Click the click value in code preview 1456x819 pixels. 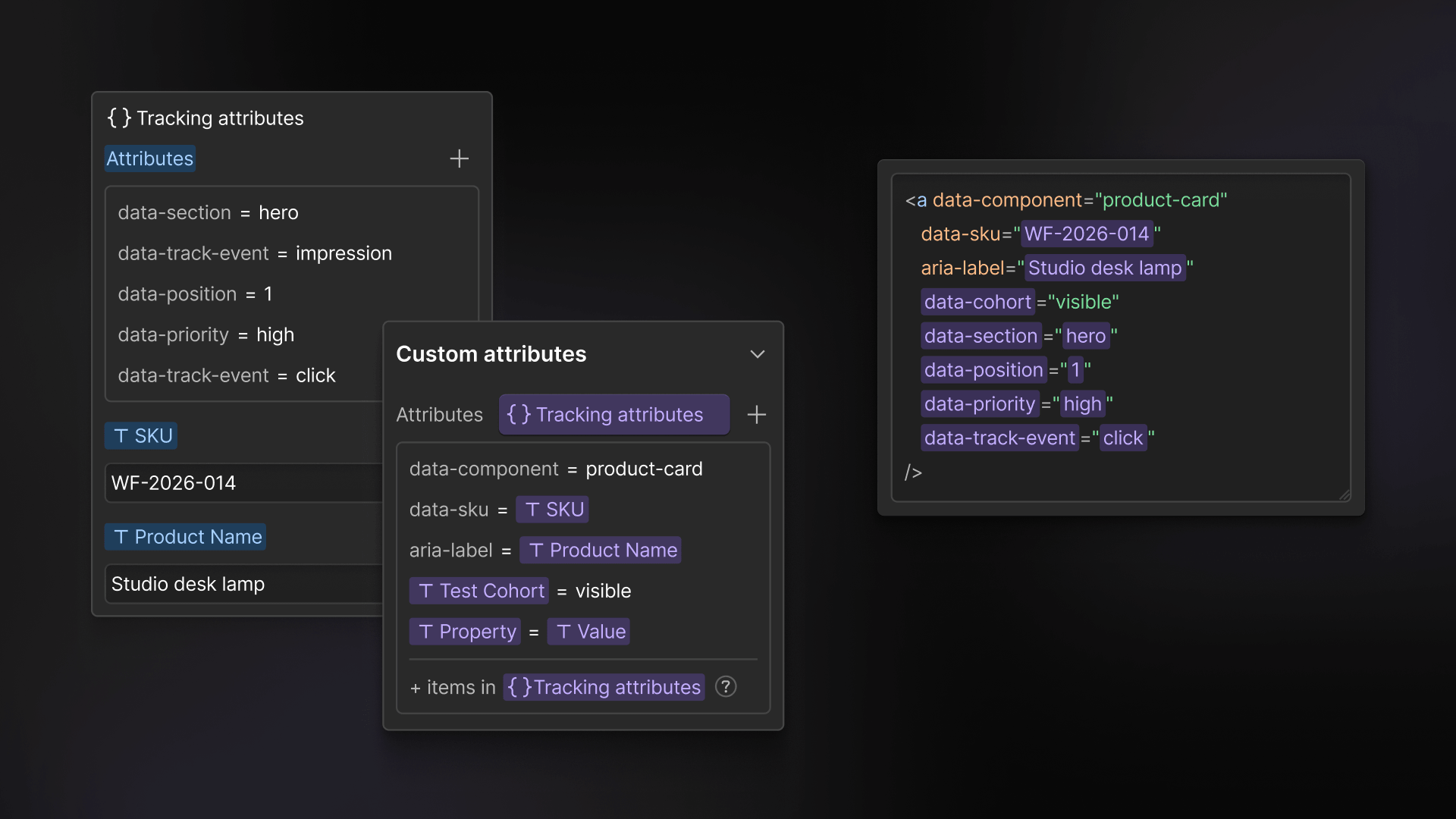[x=1123, y=438]
